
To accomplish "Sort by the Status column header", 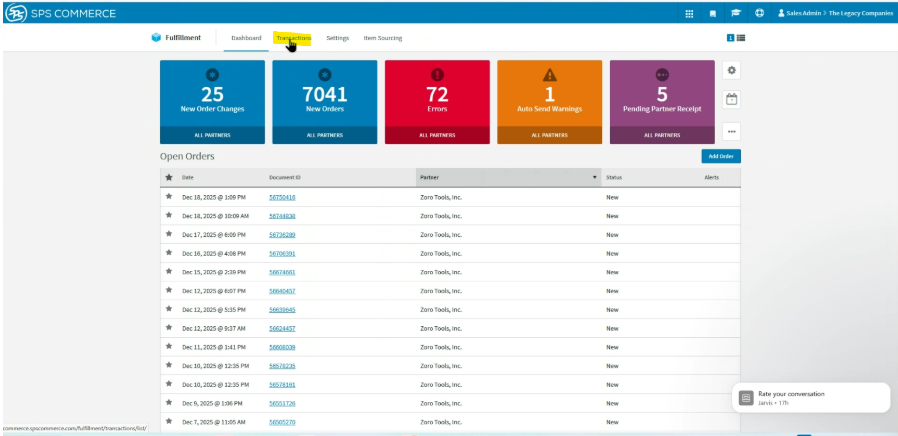I will (614, 178).
